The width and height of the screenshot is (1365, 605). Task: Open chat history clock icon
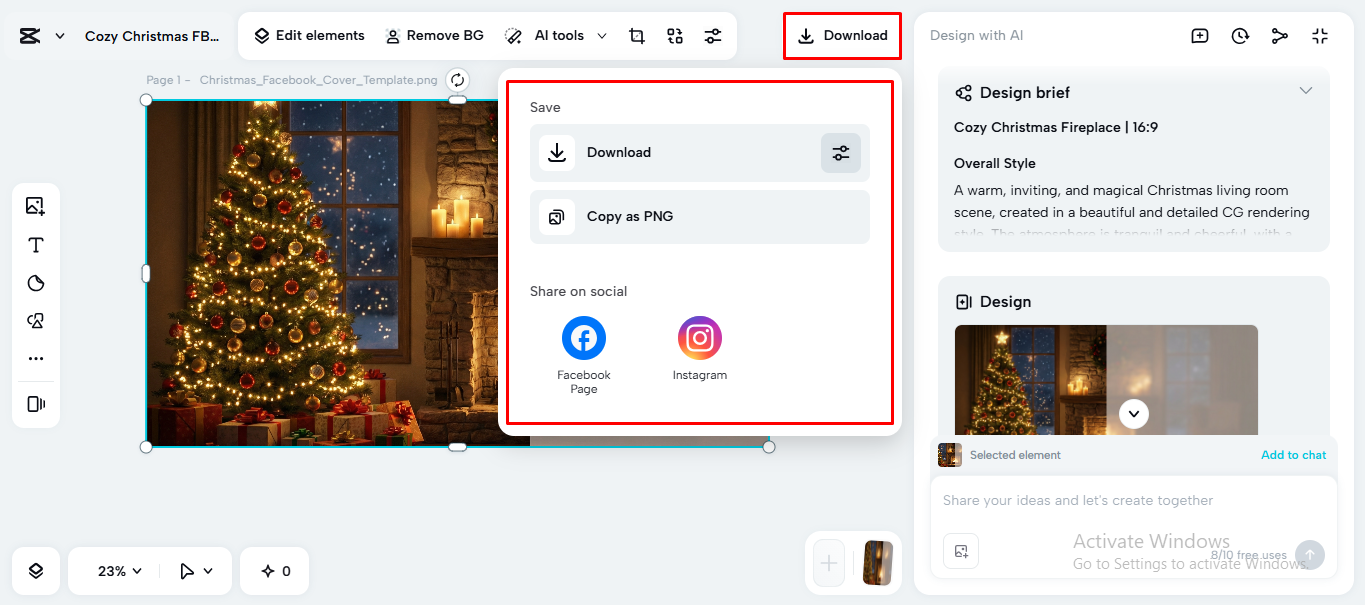1240,36
